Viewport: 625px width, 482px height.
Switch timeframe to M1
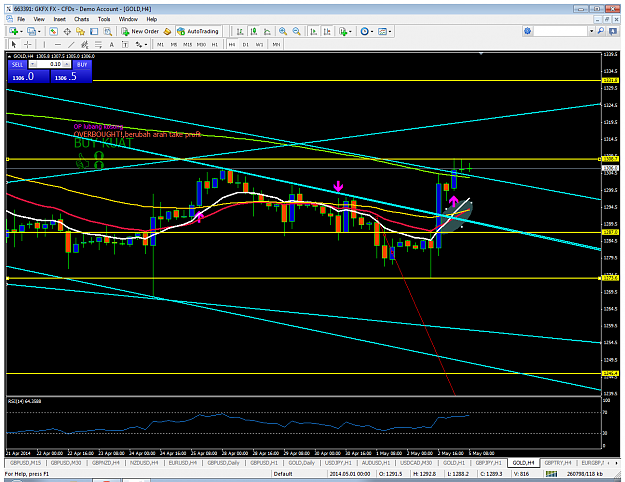pos(160,44)
